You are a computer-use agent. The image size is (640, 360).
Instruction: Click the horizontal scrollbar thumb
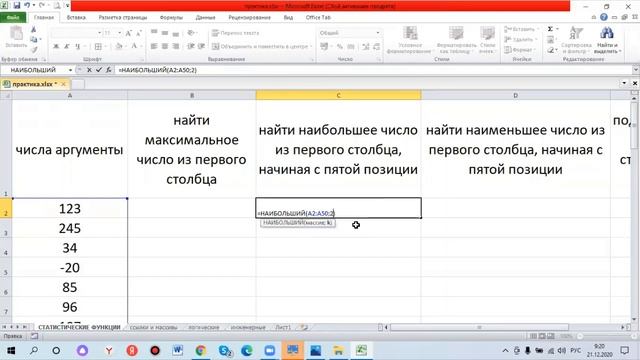pyautogui.click(x=479, y=327)
